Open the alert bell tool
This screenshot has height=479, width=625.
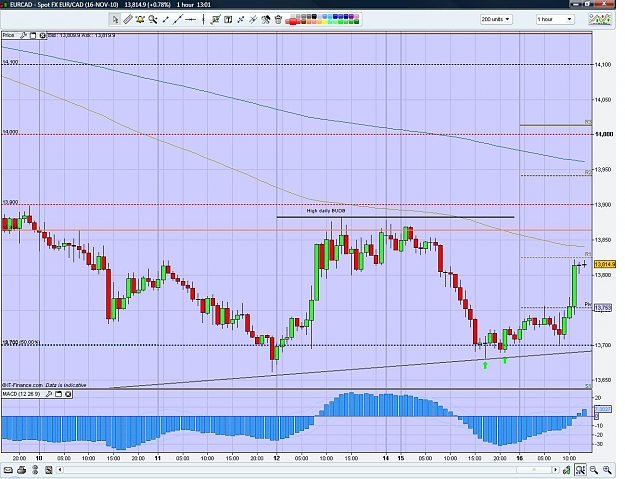pyautogui.click(x=140, y=19)
